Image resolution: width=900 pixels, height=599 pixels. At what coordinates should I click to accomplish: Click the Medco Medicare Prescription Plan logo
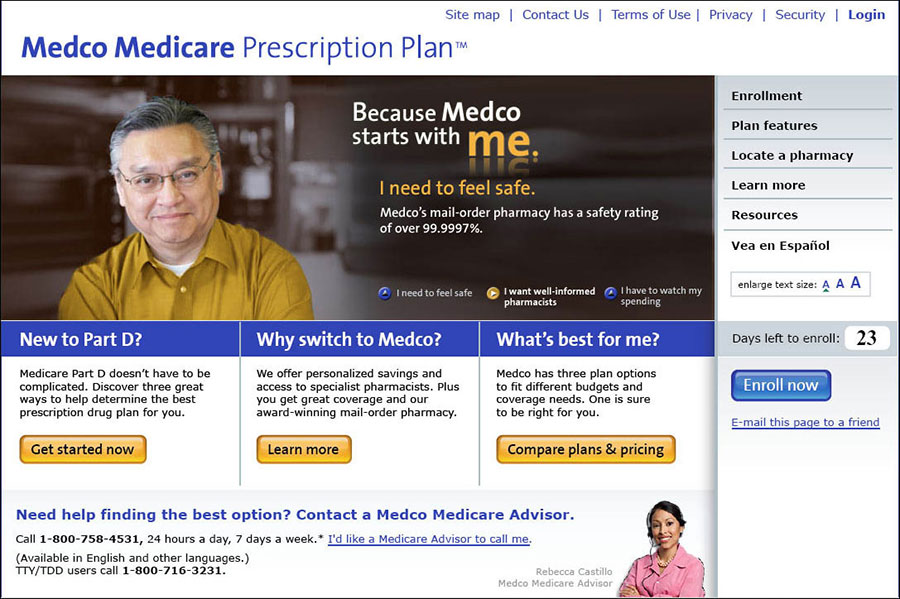[x=244, y=48]
